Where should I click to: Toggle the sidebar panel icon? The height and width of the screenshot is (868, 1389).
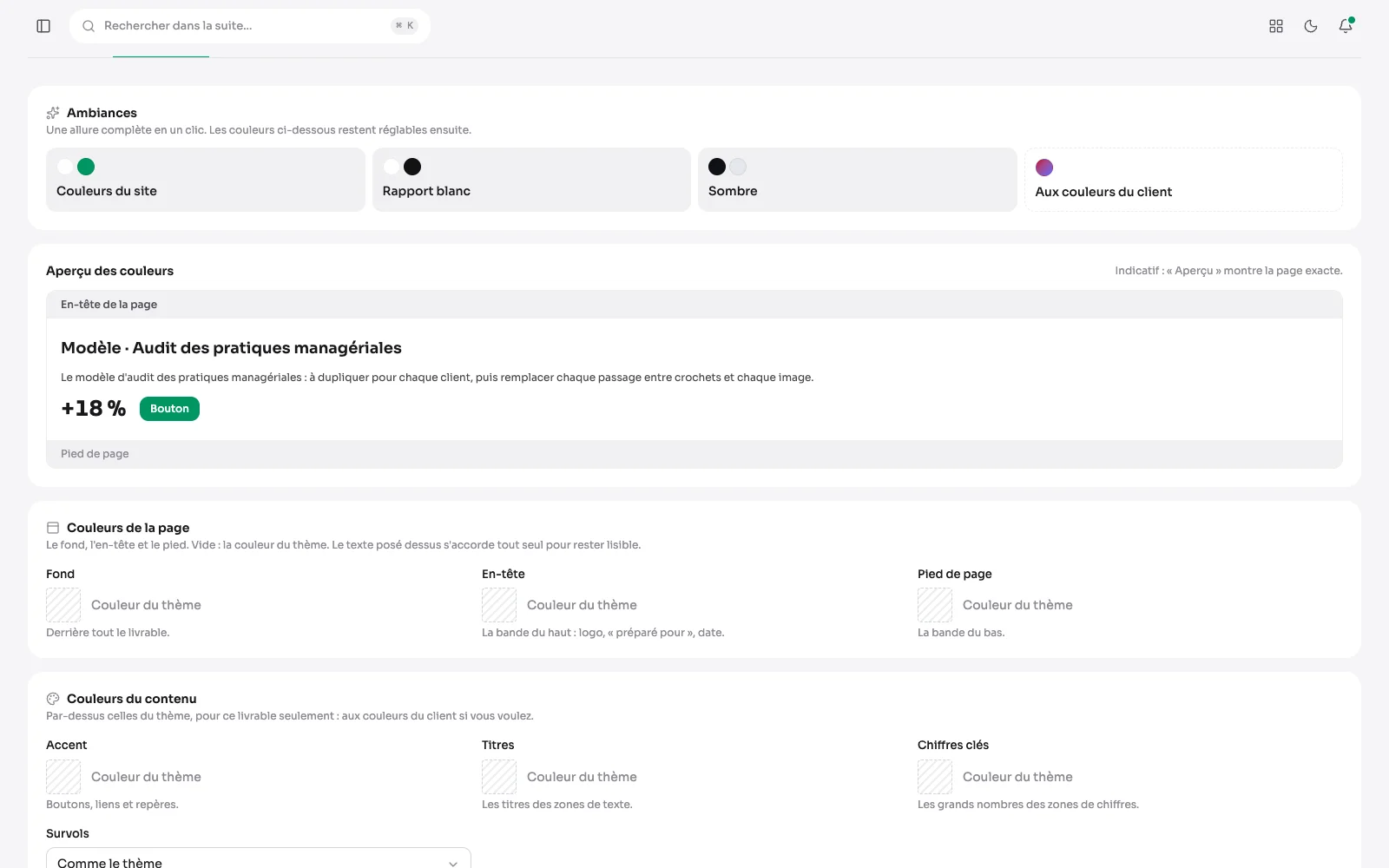[x=43, y=26]
